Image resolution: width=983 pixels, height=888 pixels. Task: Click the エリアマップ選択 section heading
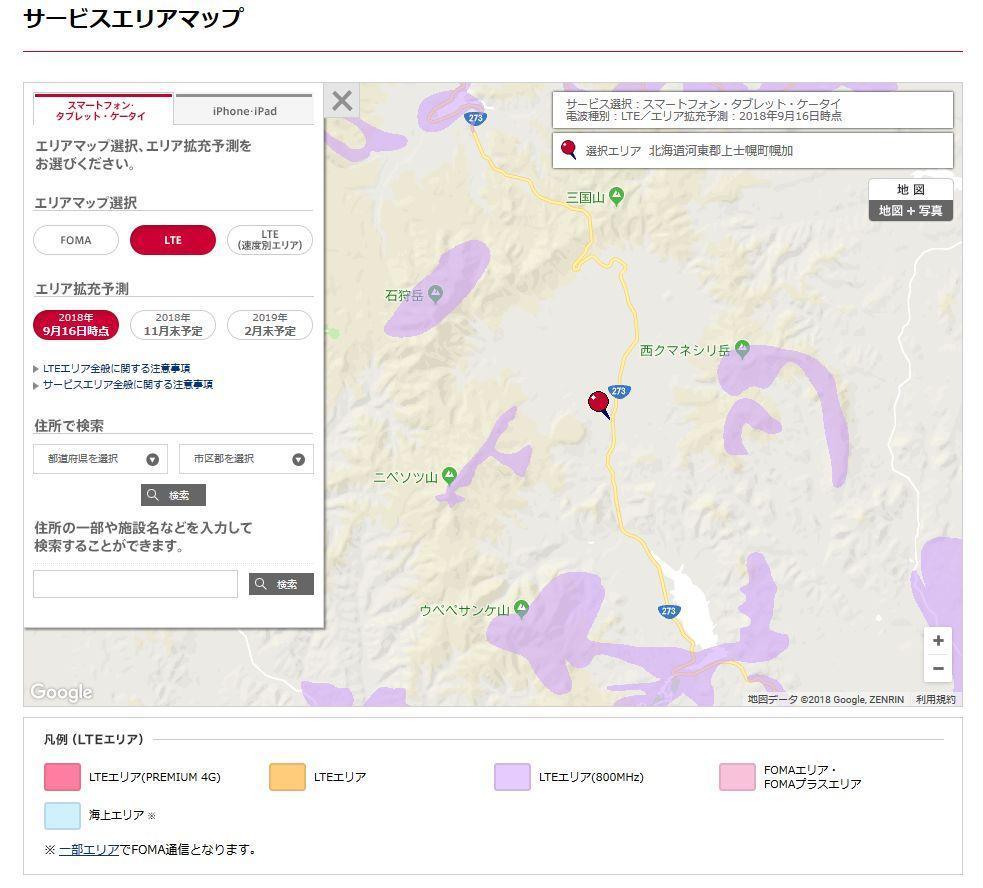click(86, 203)
